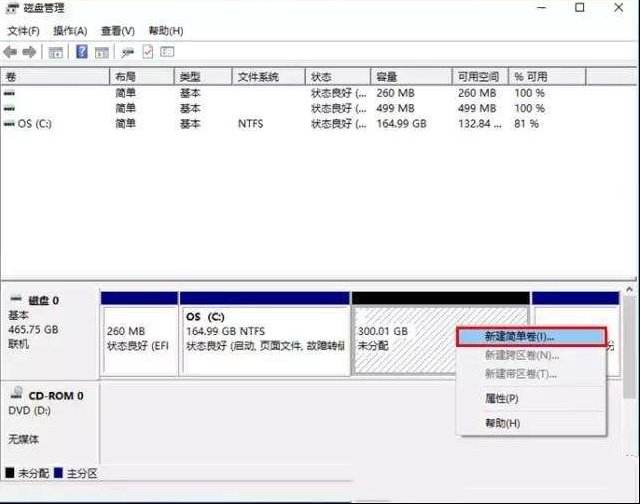Click the Forward arrow toolbar icon
Image resolution: width=640 pixels, height=504 pixels.
(29, 52)
